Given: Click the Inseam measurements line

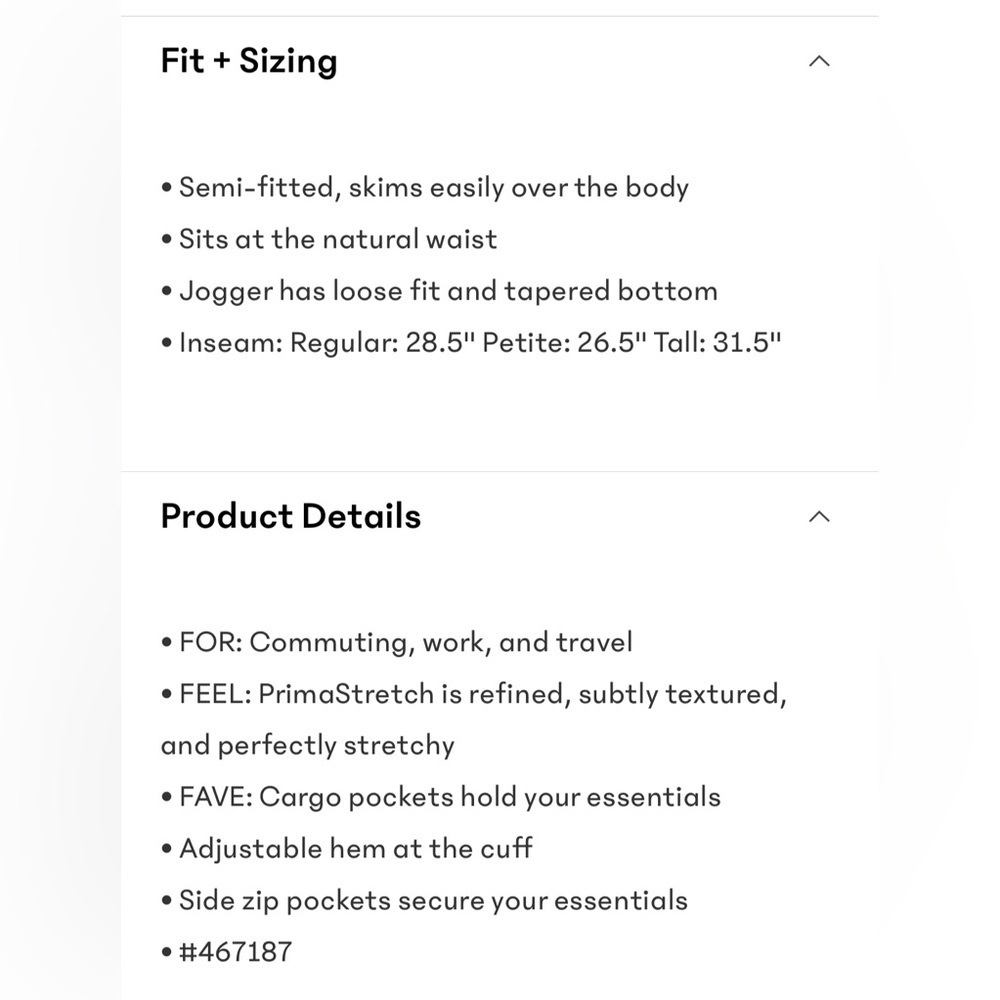Looking at the screenshot, I should click(471, 342).
